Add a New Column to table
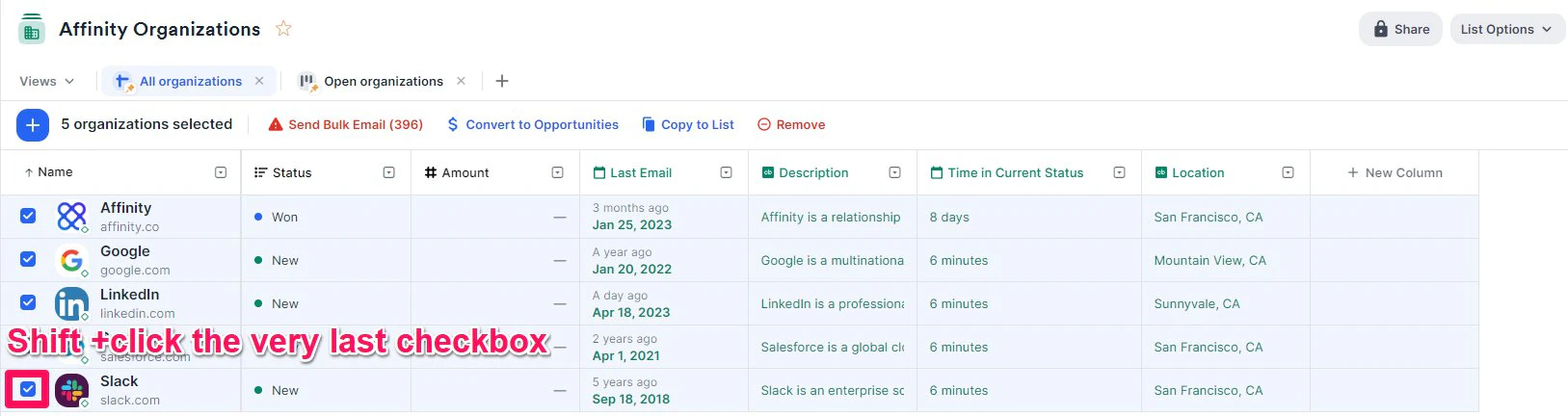This screenshot has height=416, width=1568. 1395,172
